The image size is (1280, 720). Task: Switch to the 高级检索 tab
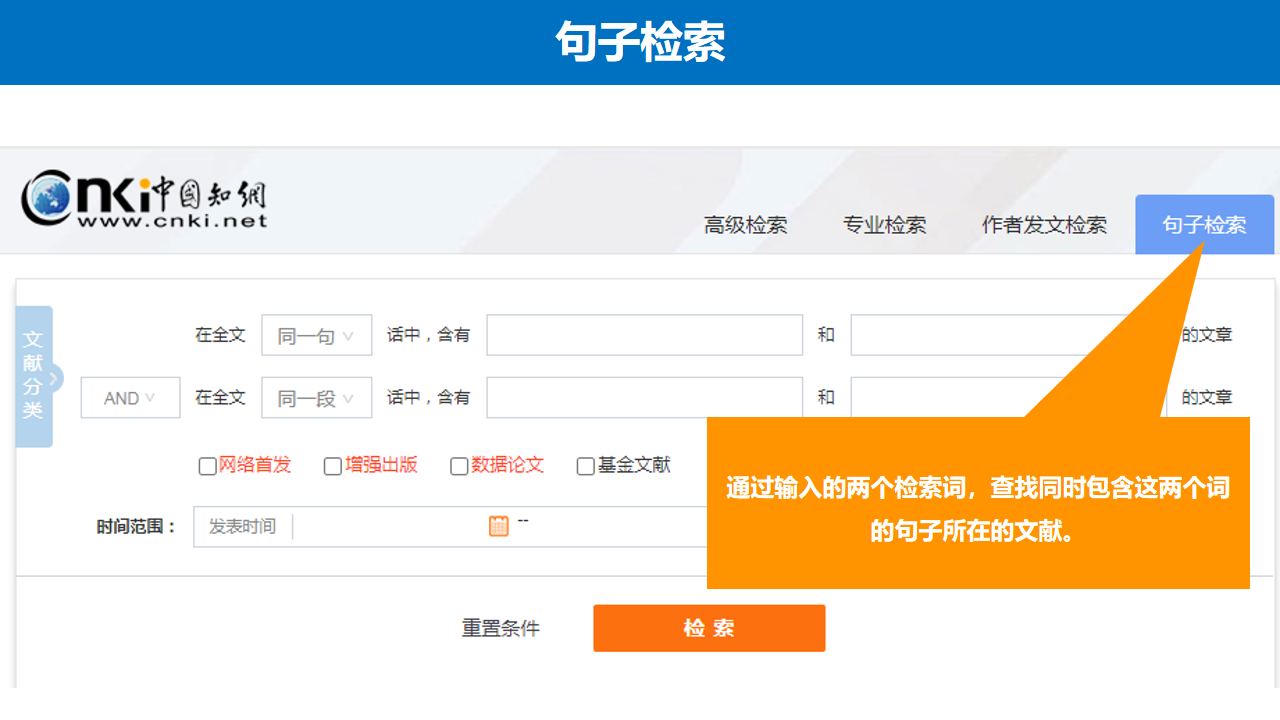click(x=745, y=225)
